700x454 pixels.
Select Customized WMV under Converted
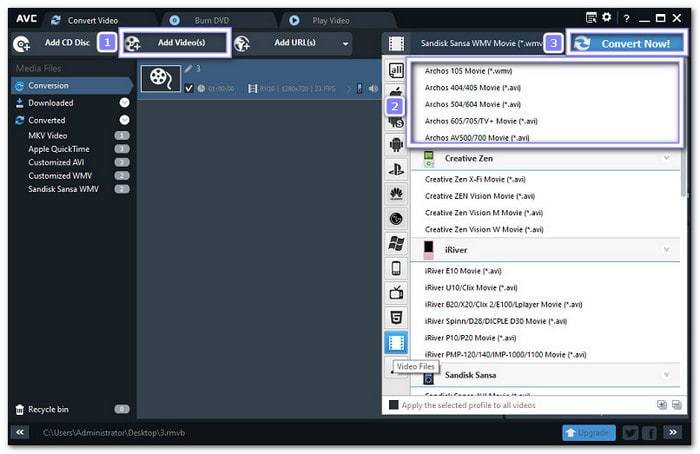point(60,176)
